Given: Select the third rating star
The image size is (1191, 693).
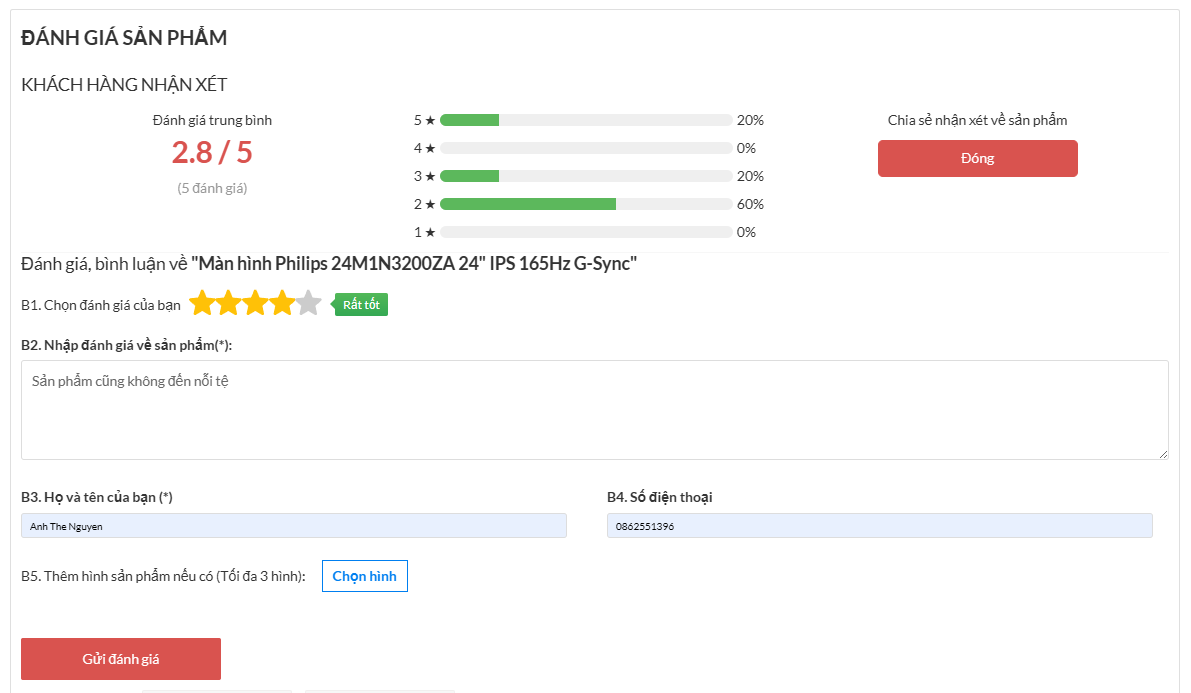Looking at the screenshot, I should point(256,303).
